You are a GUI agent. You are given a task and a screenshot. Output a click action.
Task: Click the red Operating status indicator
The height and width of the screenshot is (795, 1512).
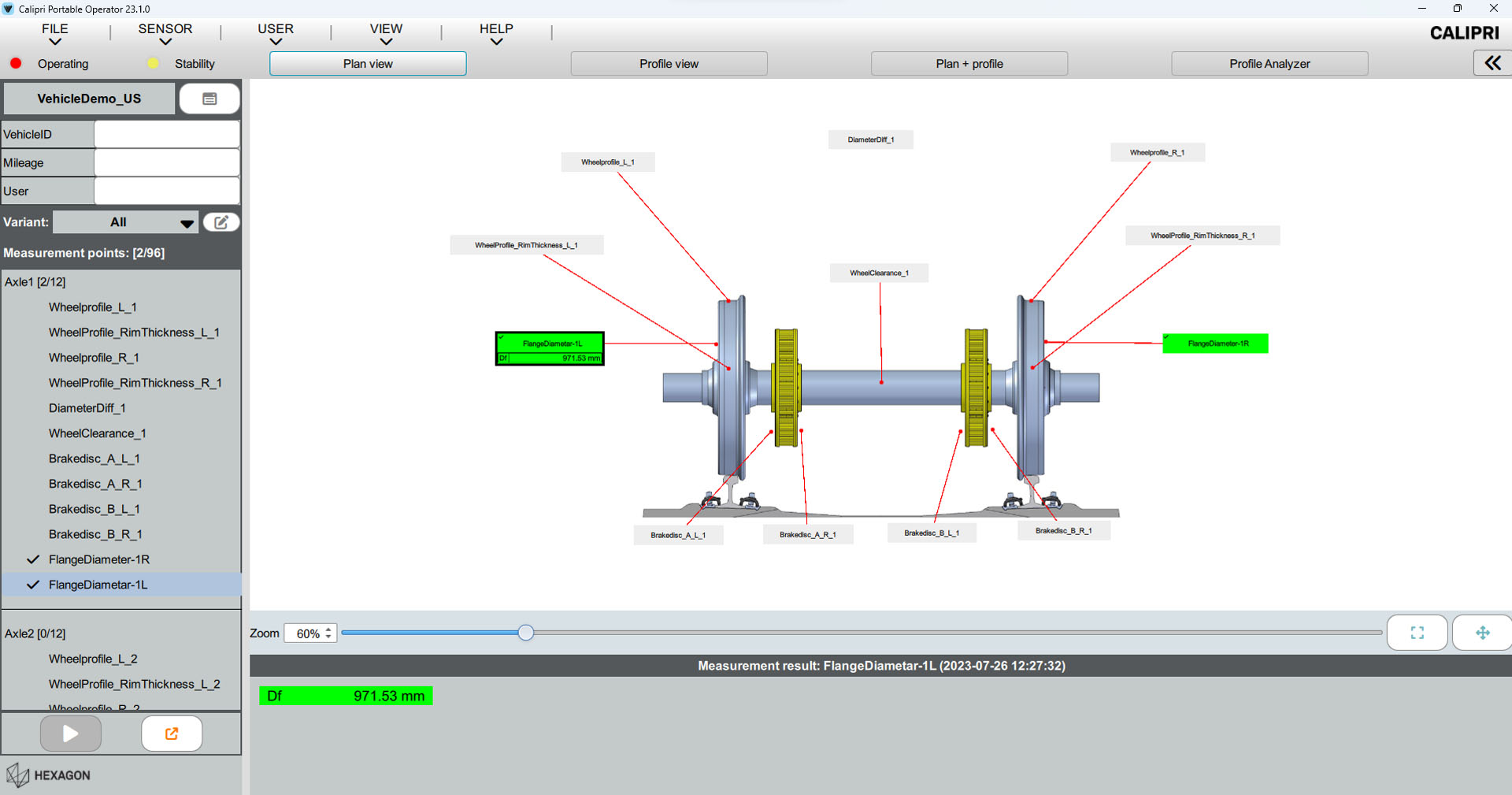tap(16, 63)
